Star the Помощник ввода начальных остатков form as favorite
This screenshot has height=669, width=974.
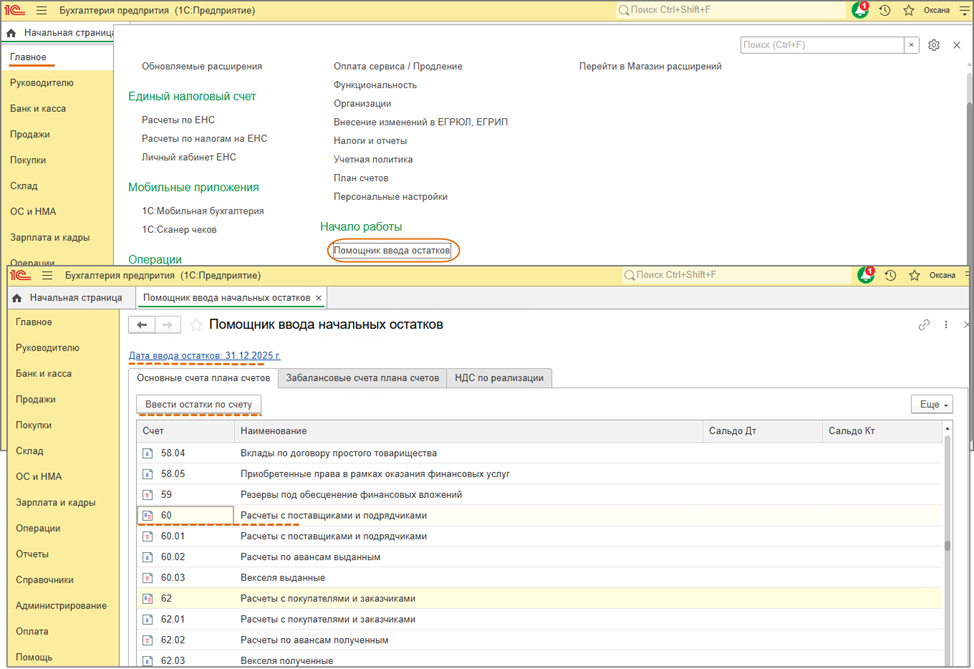click(x=196, y=325)
